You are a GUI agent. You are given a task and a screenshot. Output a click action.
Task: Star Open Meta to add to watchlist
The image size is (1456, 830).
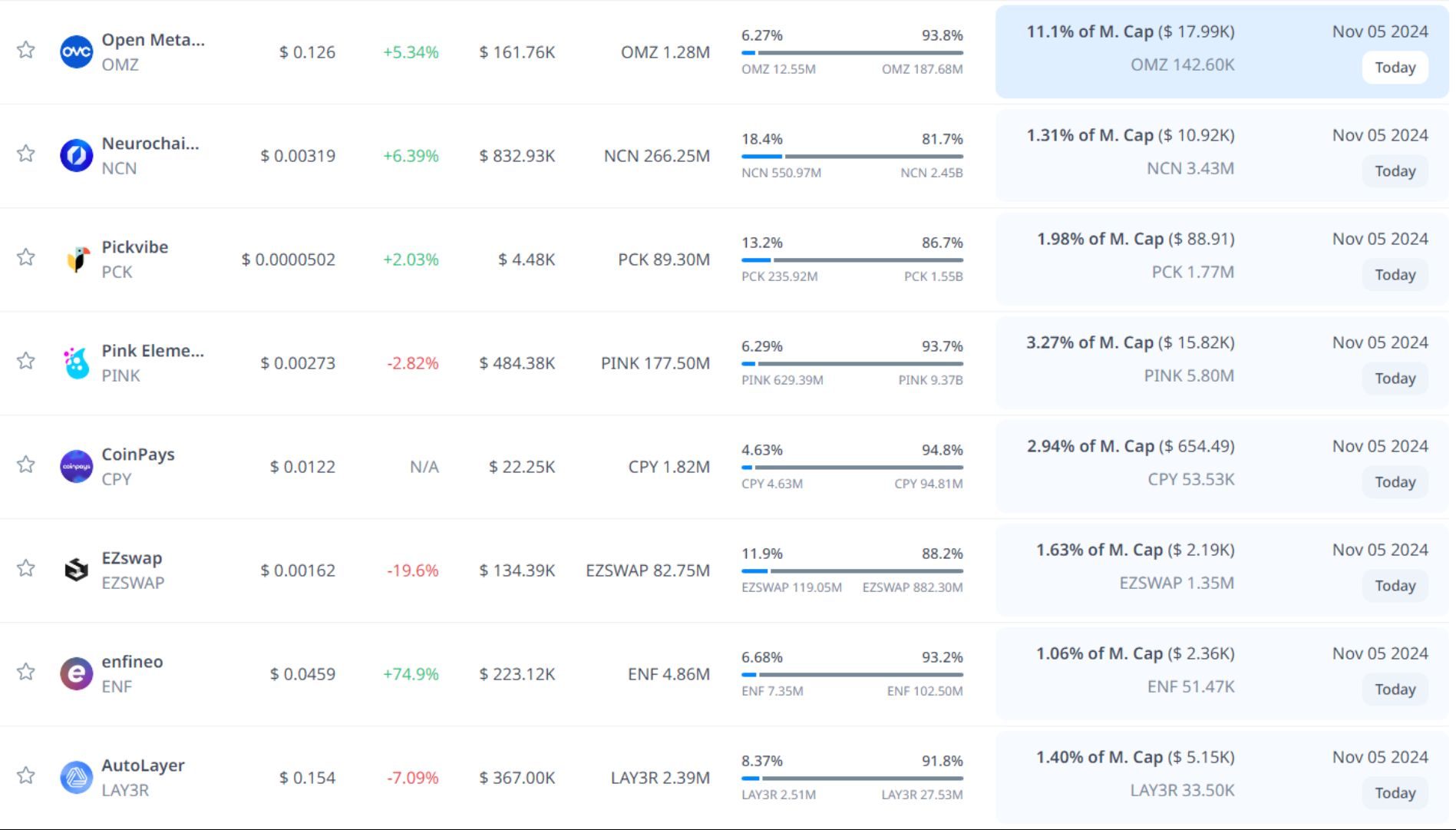point(26,50)
